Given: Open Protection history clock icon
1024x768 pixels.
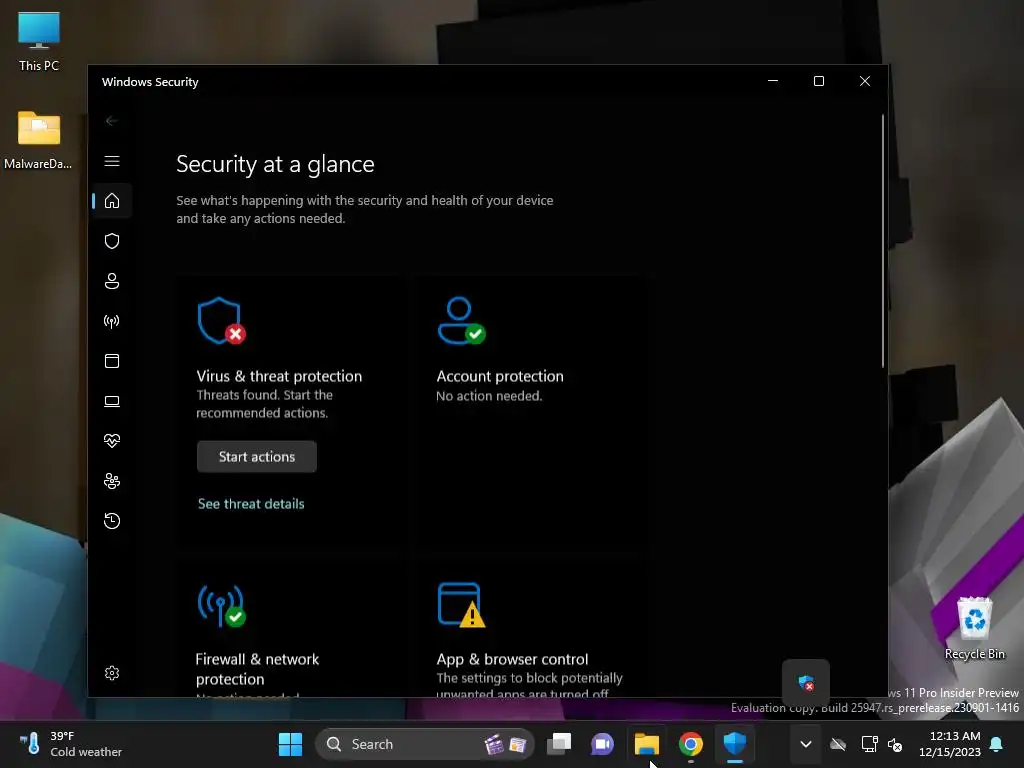Looking at the screenshot, I should click(112, 521).
